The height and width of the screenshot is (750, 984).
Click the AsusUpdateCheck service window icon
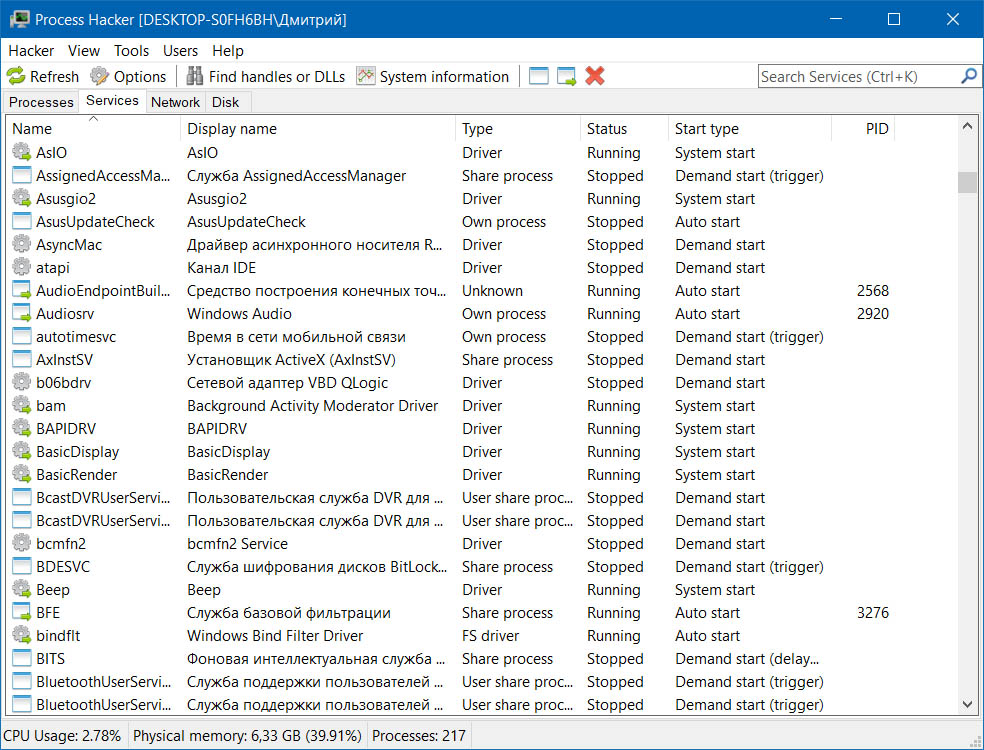tap(21, 222)
